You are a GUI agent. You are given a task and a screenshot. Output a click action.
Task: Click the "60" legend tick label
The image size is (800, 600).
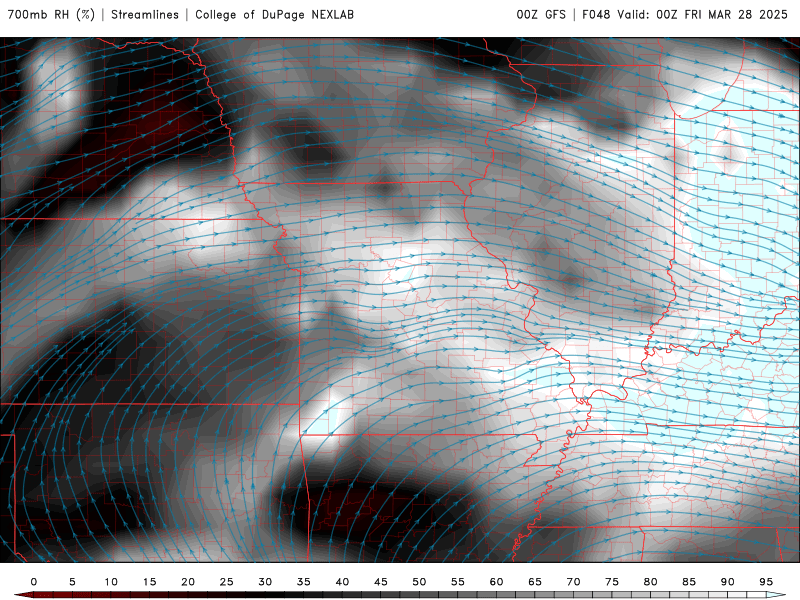click(x=496, y=582)
